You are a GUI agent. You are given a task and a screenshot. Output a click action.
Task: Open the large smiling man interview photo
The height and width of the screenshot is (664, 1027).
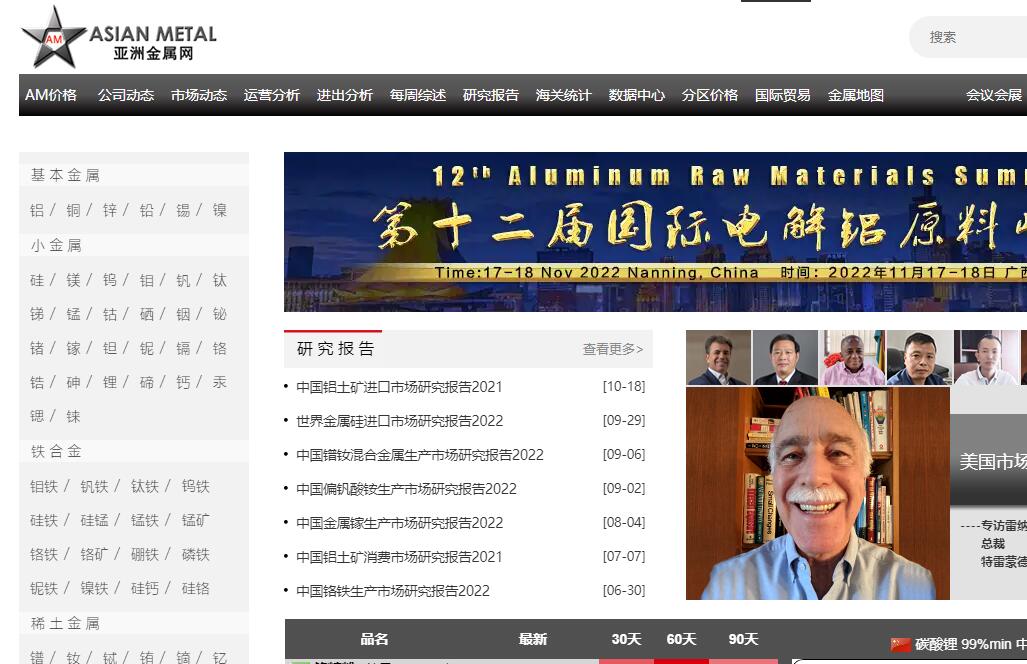click(817, 493)
